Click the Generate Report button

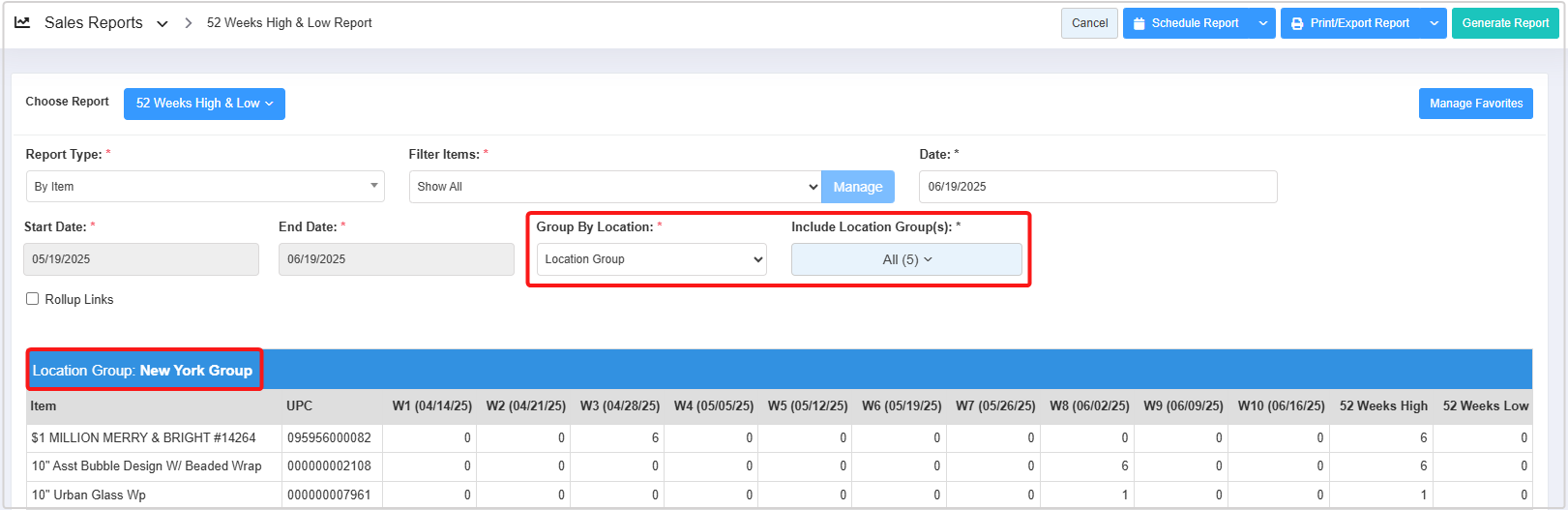pyautogui.click(x=1505, y=23)
